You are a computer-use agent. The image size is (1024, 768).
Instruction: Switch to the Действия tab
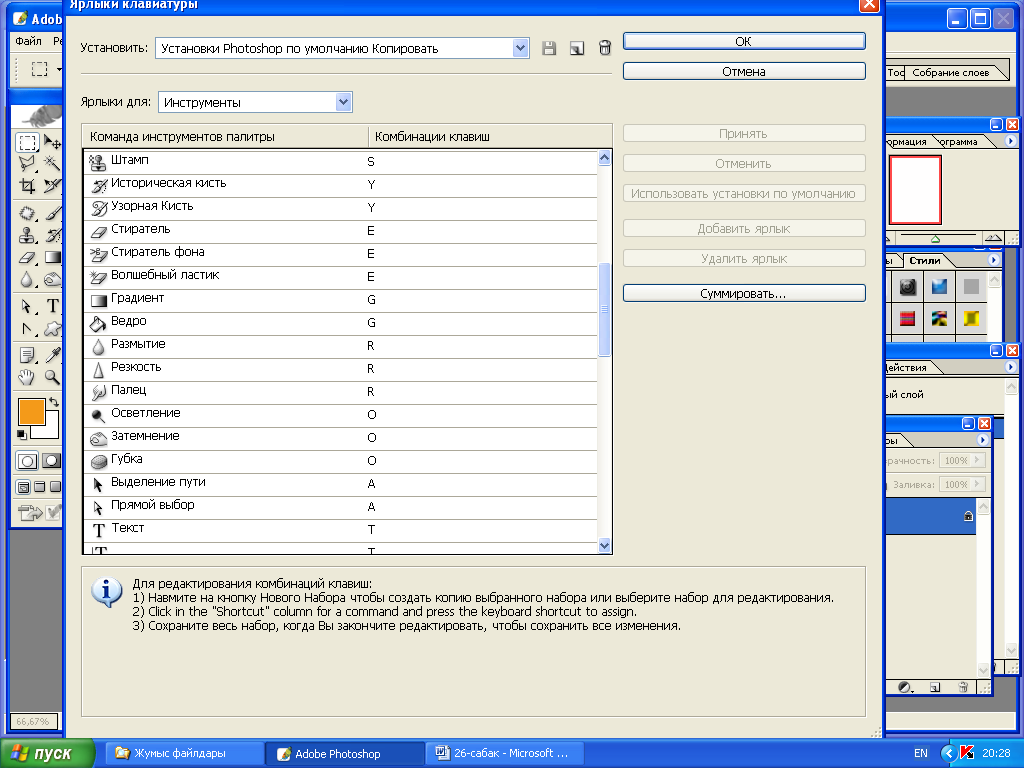click(x=906, y=368)
